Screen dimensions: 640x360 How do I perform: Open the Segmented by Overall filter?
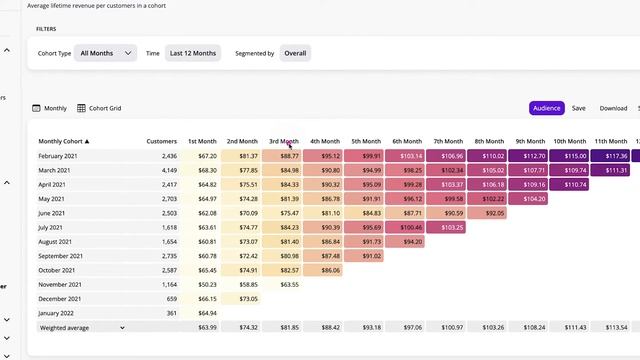(295, 53)
